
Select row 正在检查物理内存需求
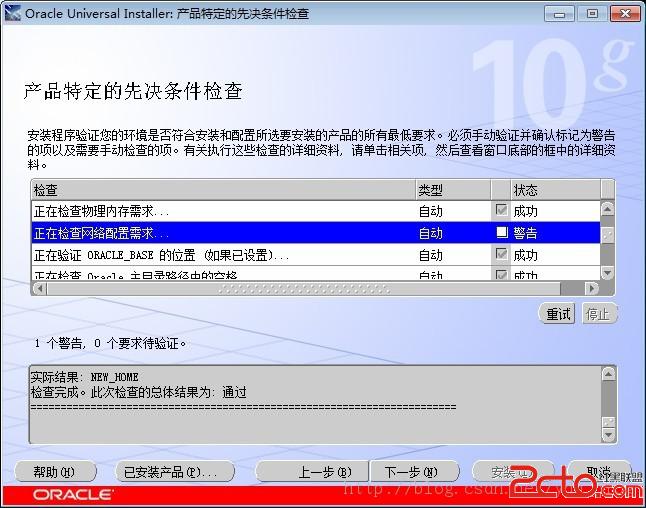point(316,211)
